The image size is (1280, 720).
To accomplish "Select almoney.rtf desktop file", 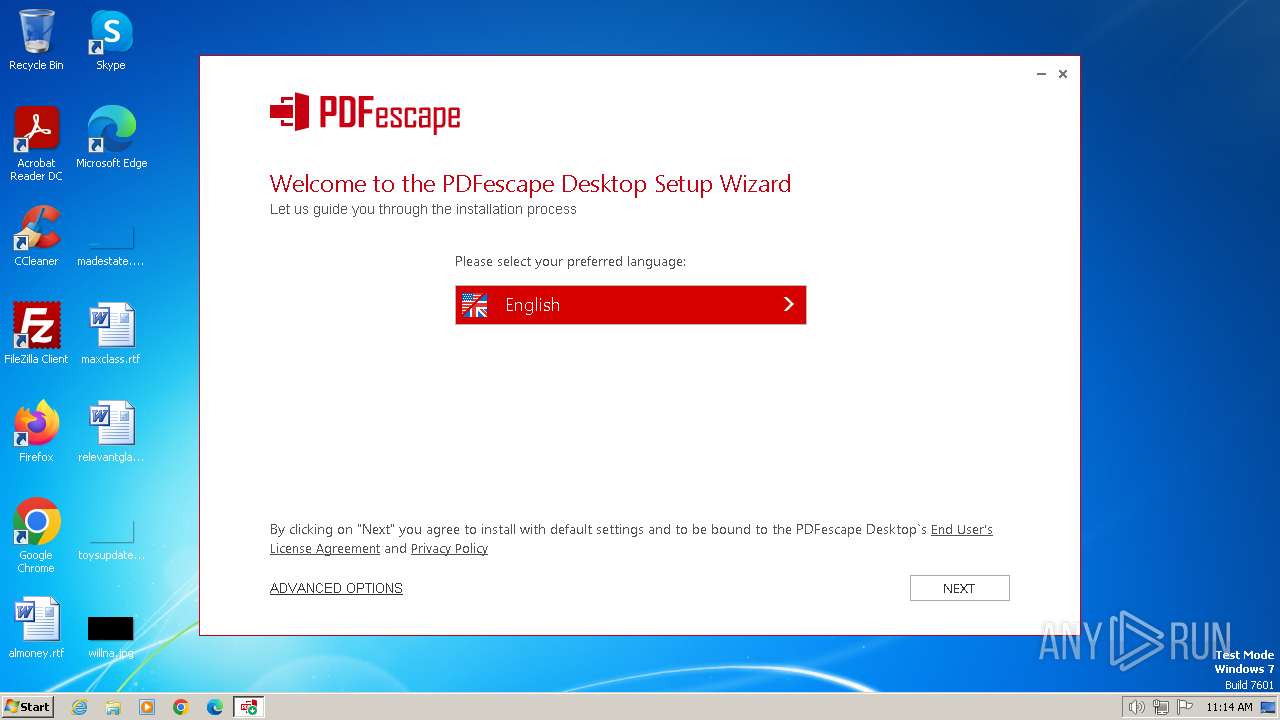I will tap(36, 627).
